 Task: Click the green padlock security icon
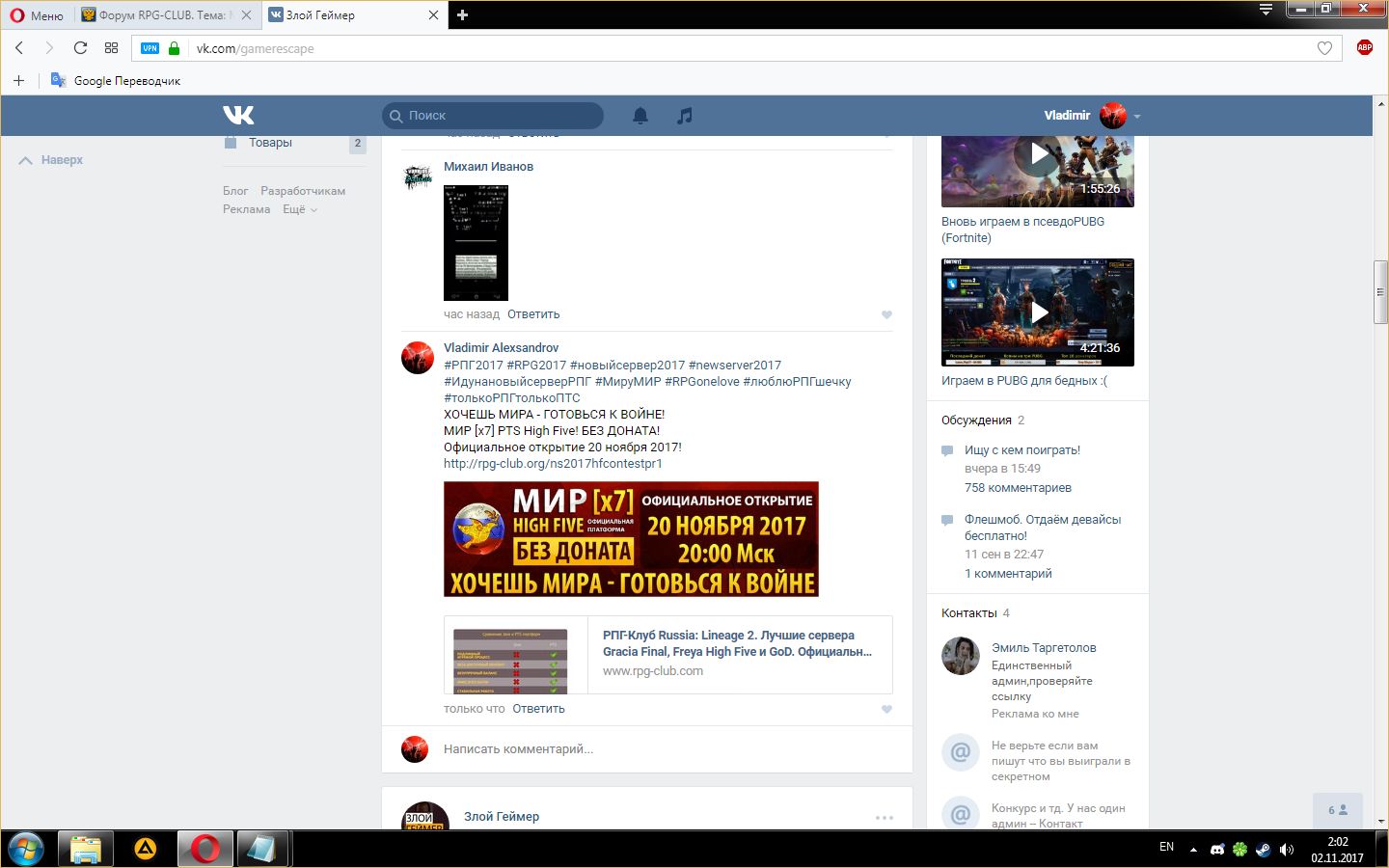(x=174, y=48)
